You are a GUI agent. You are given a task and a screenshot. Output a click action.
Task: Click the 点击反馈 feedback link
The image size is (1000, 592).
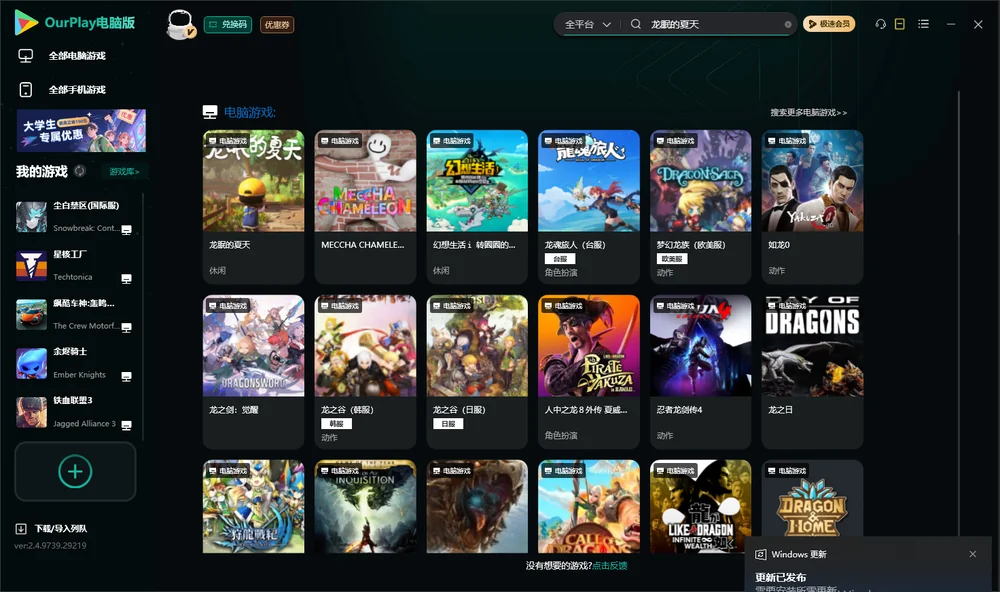coord(610,566)
